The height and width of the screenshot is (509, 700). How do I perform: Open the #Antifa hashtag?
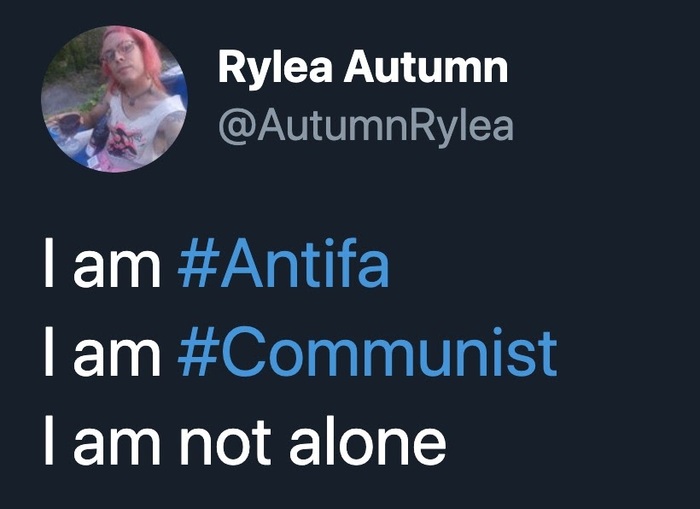[283, 263]
